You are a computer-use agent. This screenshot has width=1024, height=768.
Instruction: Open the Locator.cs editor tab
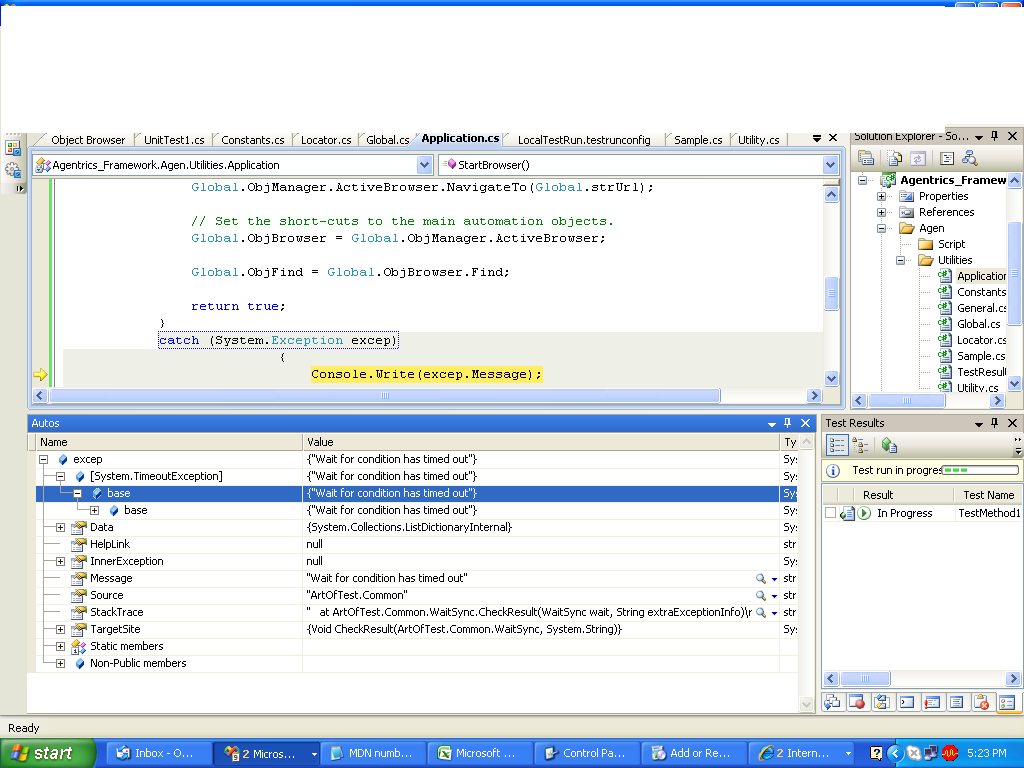coord(326,140)
